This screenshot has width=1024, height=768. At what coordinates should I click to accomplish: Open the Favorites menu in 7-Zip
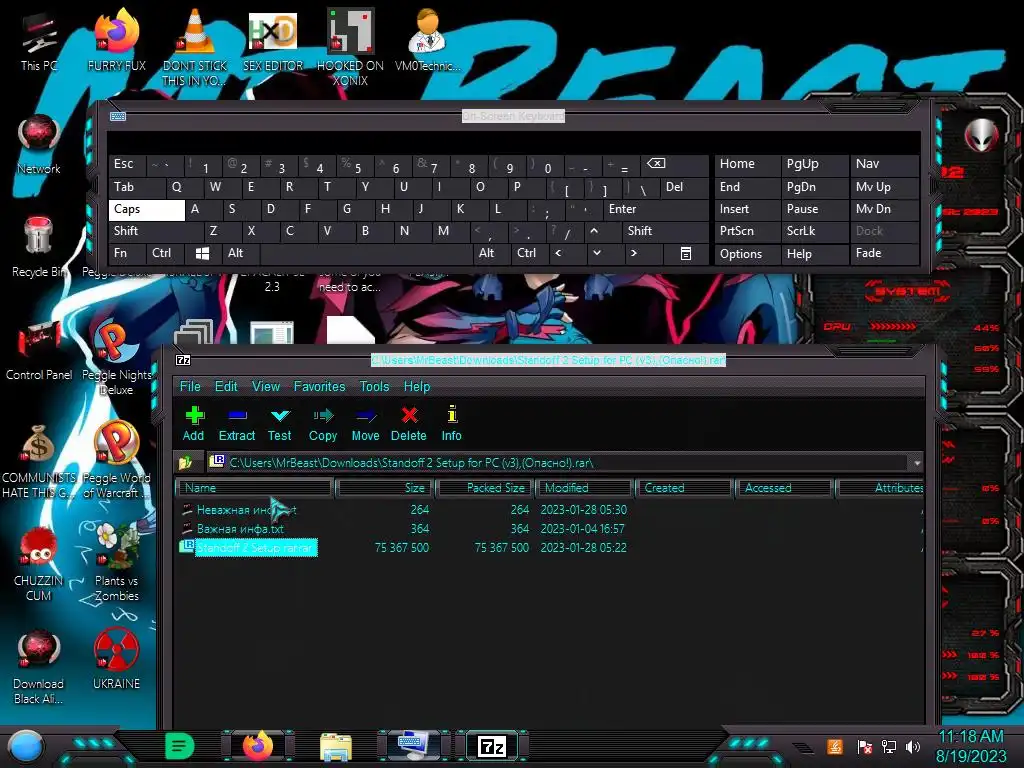pos(319,387)
